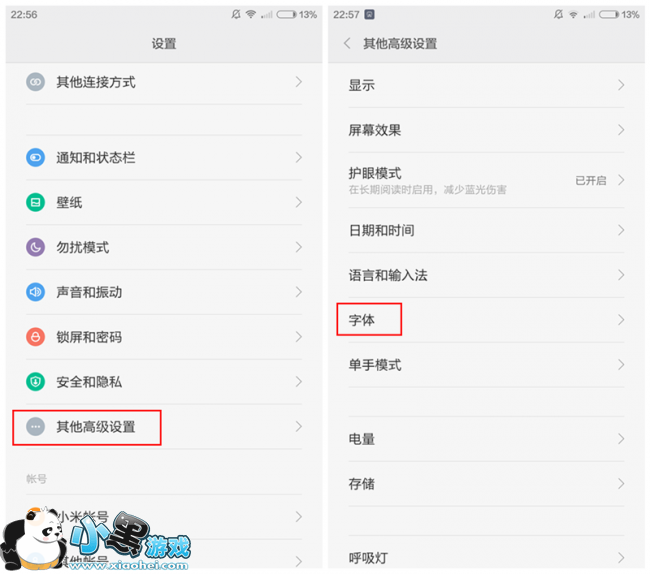Expand the 显示 row chevron
Screen dimensions: 650x574
click(x=621, y=85)
